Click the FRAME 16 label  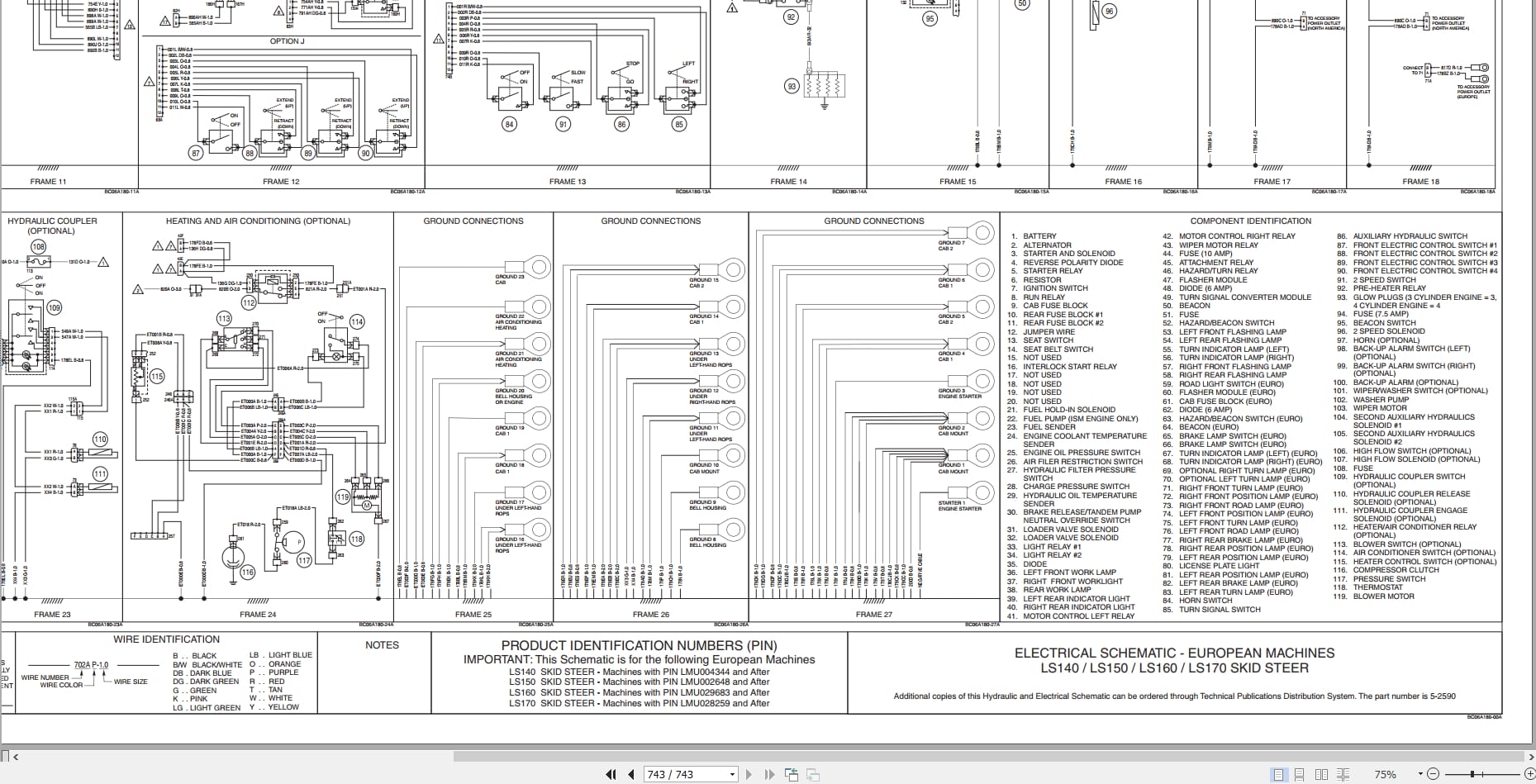(x=1124, y=182)
